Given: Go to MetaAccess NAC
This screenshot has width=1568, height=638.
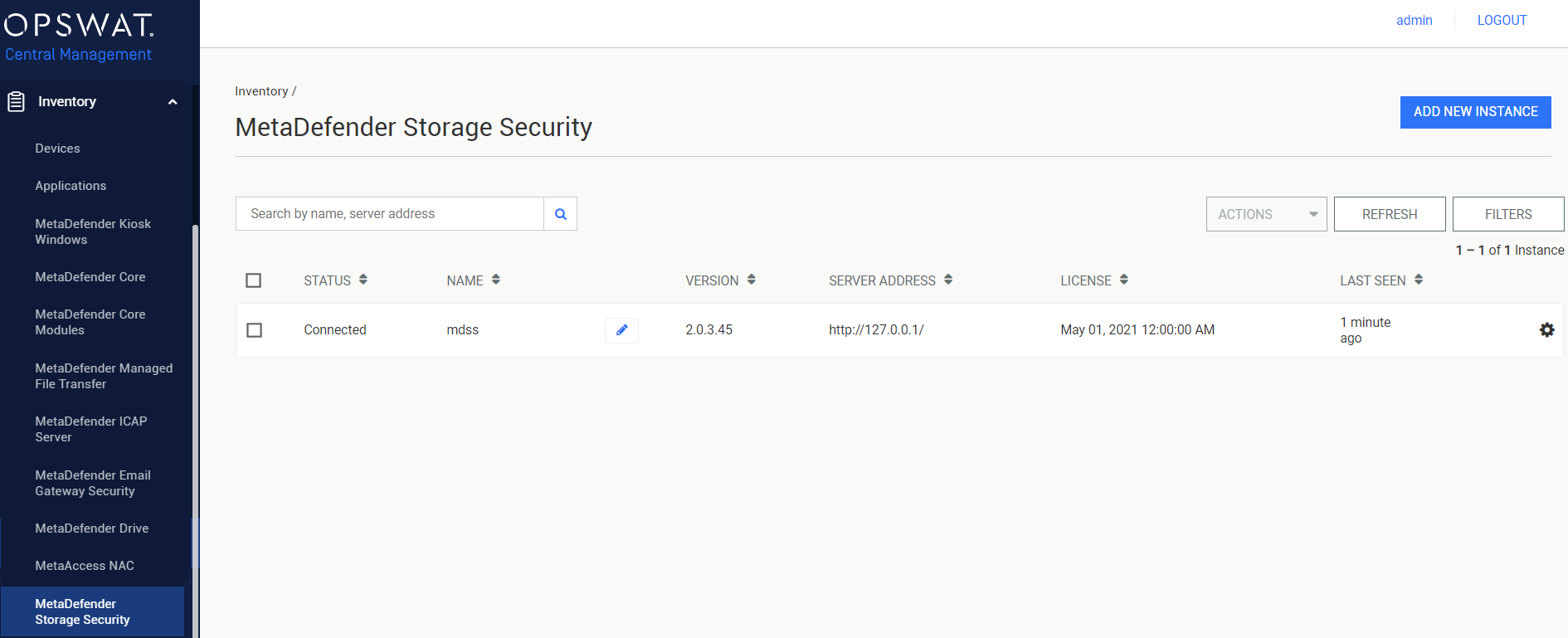Looking at the screenshot, I should point(85,566).
